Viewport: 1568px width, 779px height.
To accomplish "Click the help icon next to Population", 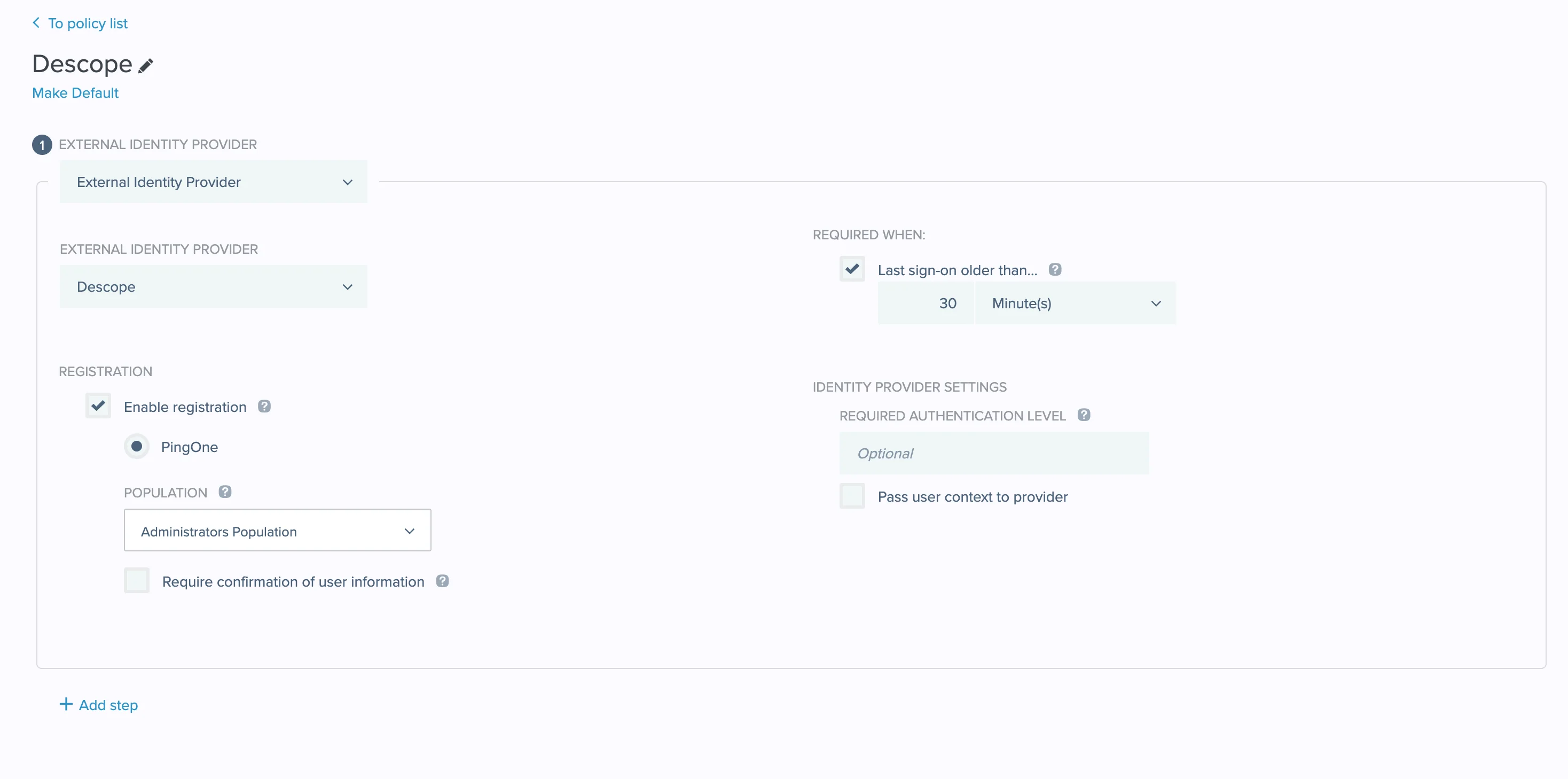I will click(x=225, y=491).
